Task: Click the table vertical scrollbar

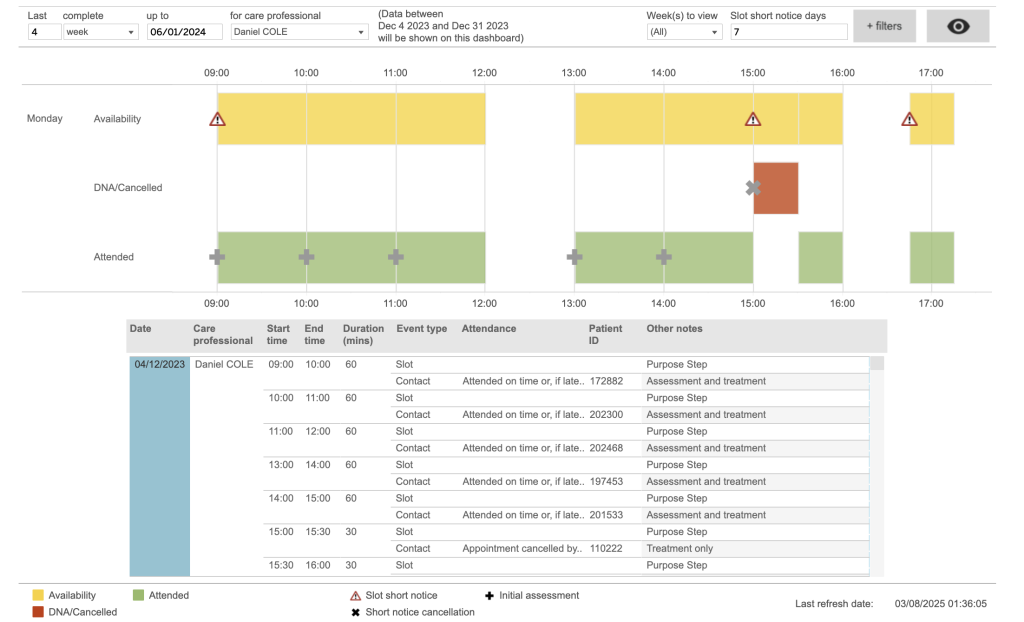Action: coord(876,466)
